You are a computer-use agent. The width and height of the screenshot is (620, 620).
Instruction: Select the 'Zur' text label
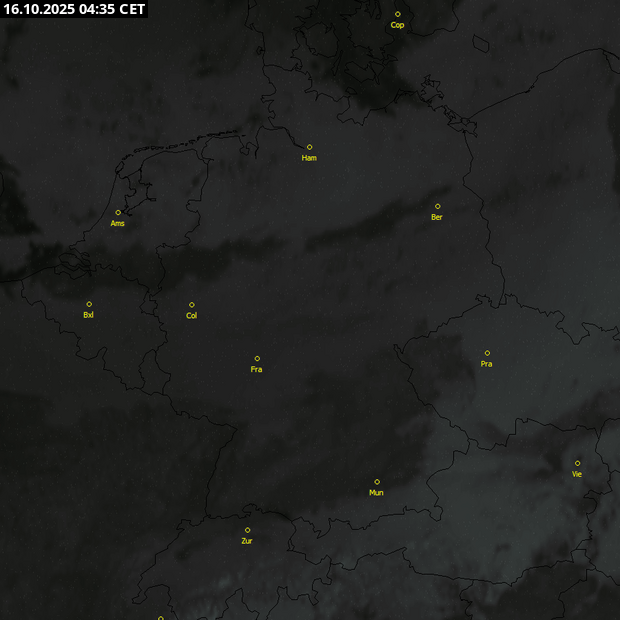click(247, 541)
